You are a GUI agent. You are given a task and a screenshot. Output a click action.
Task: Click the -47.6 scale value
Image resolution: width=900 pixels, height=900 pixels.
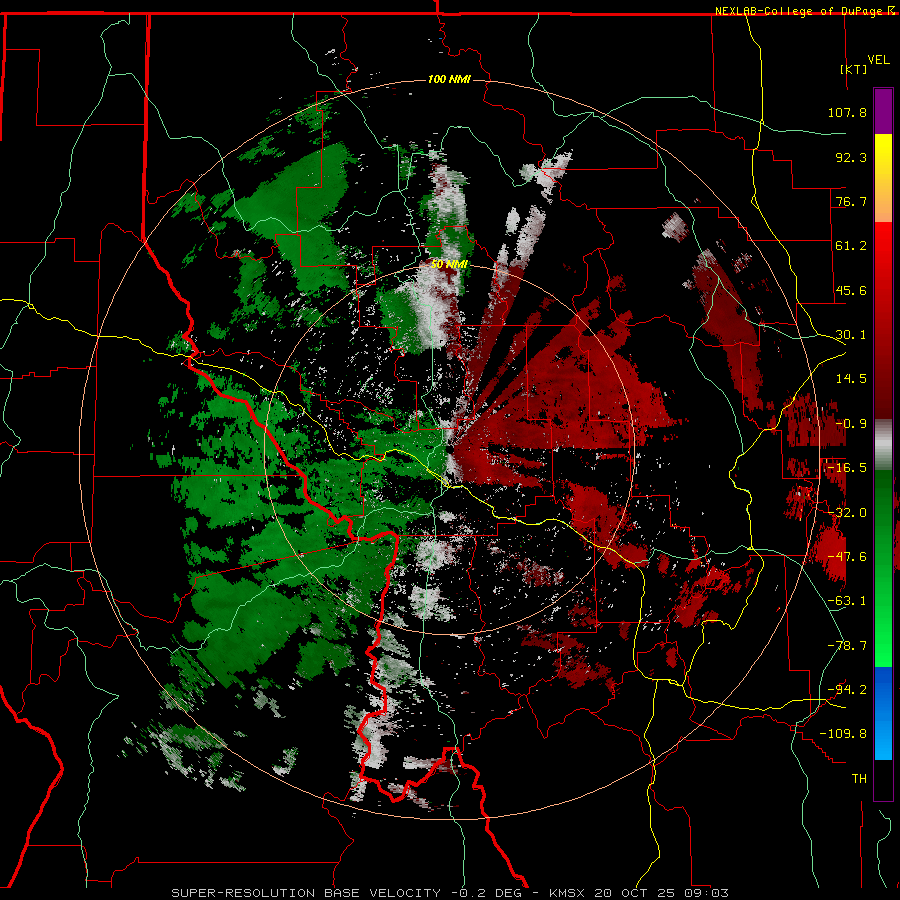[x=847, y=557]
